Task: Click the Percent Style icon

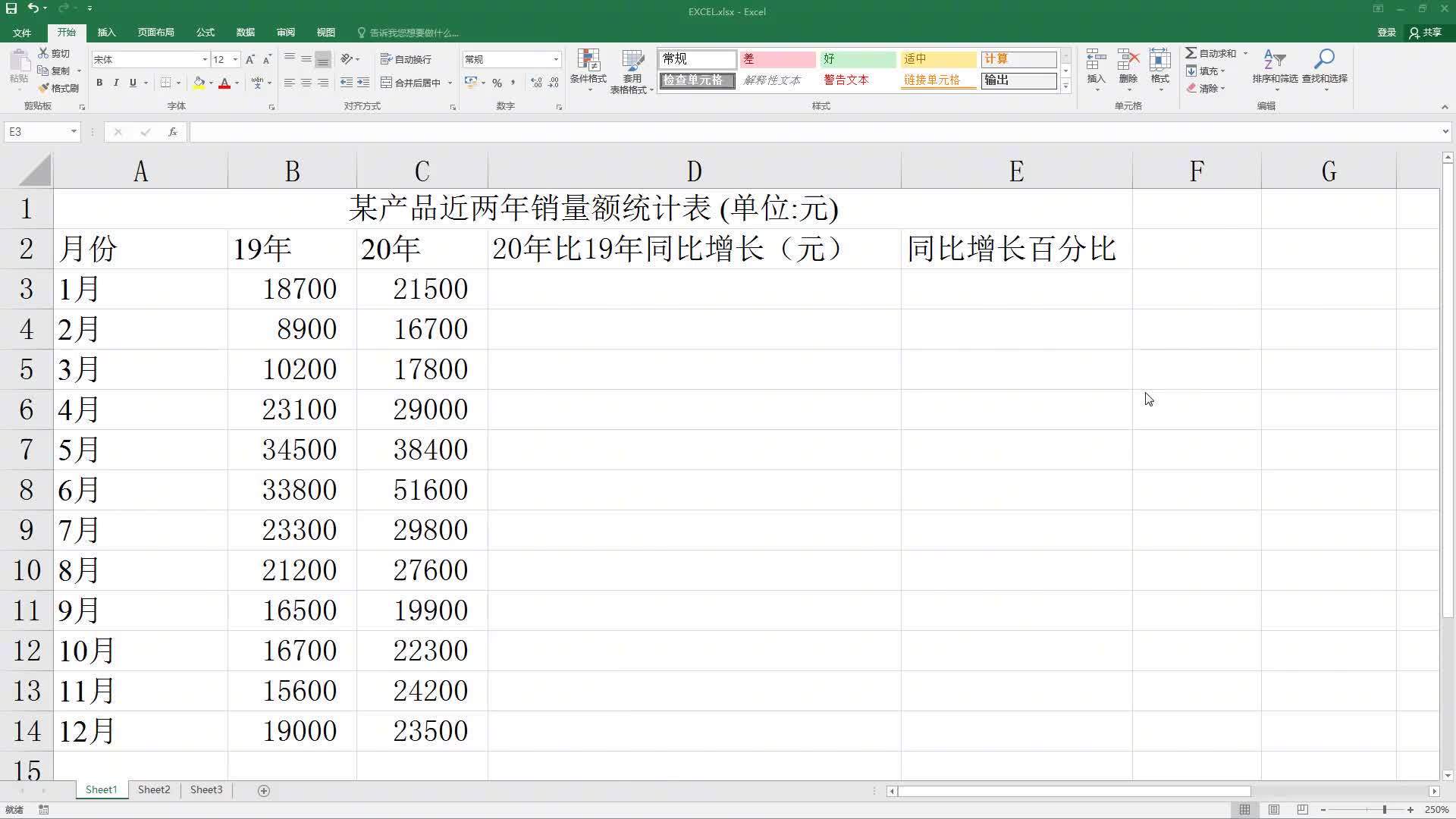Action: 497,83
